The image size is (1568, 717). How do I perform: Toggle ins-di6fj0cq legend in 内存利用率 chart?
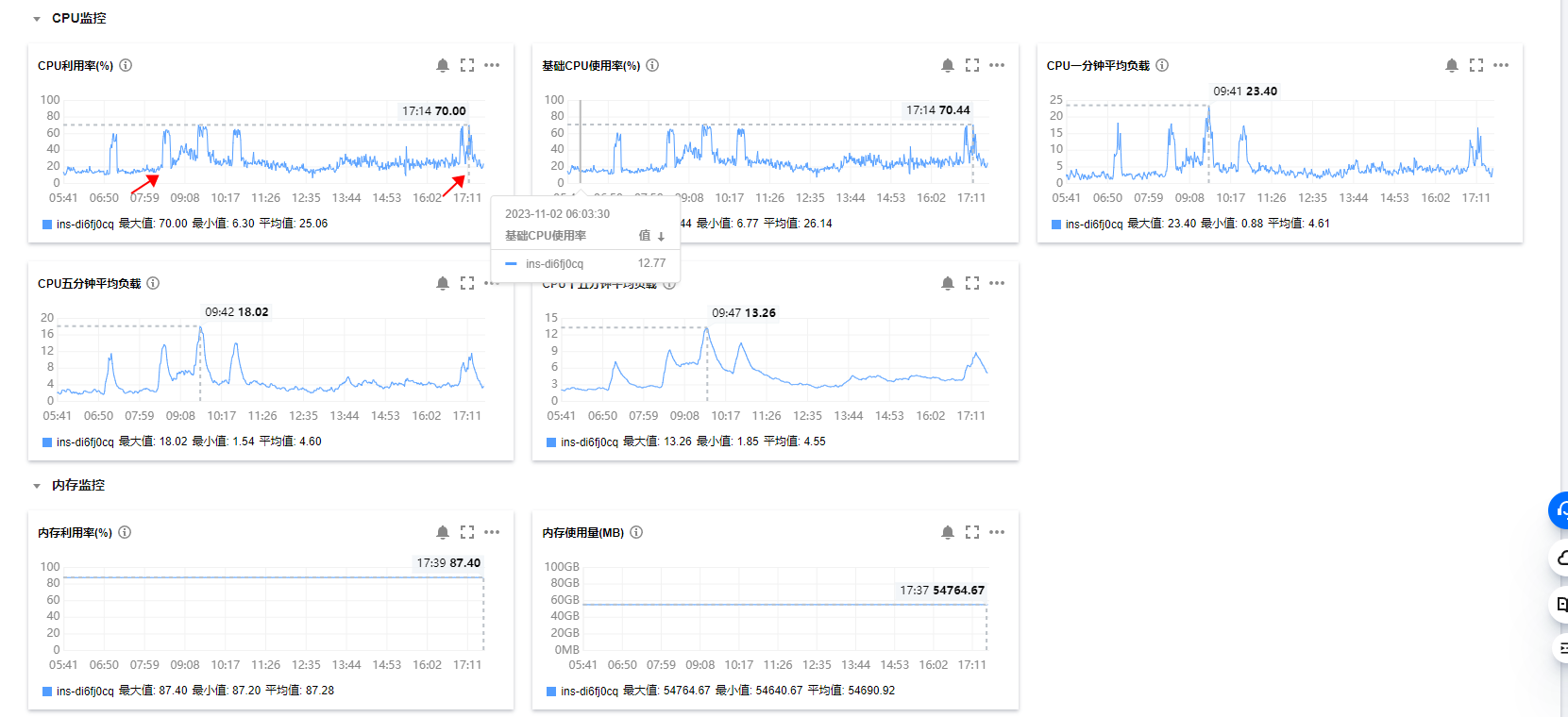tap(84, 692)
